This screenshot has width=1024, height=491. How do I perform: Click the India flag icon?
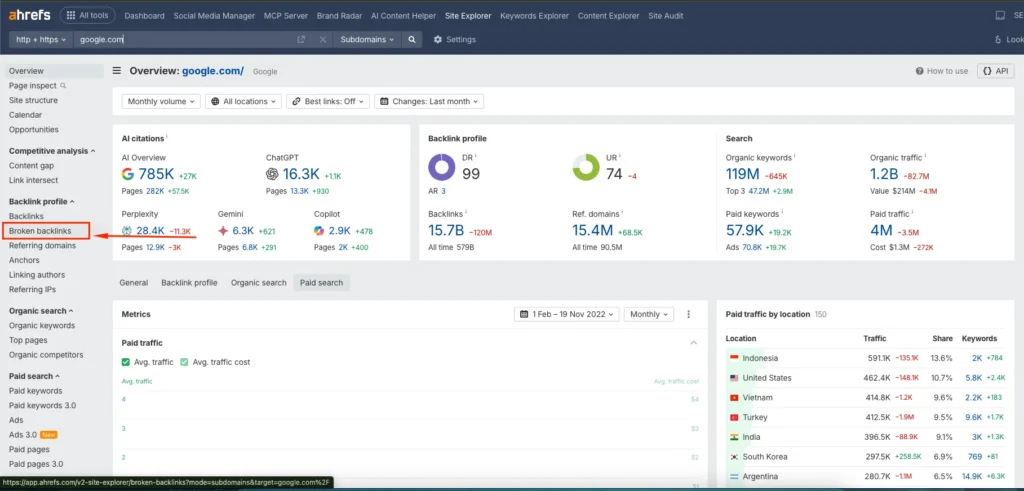733,437
